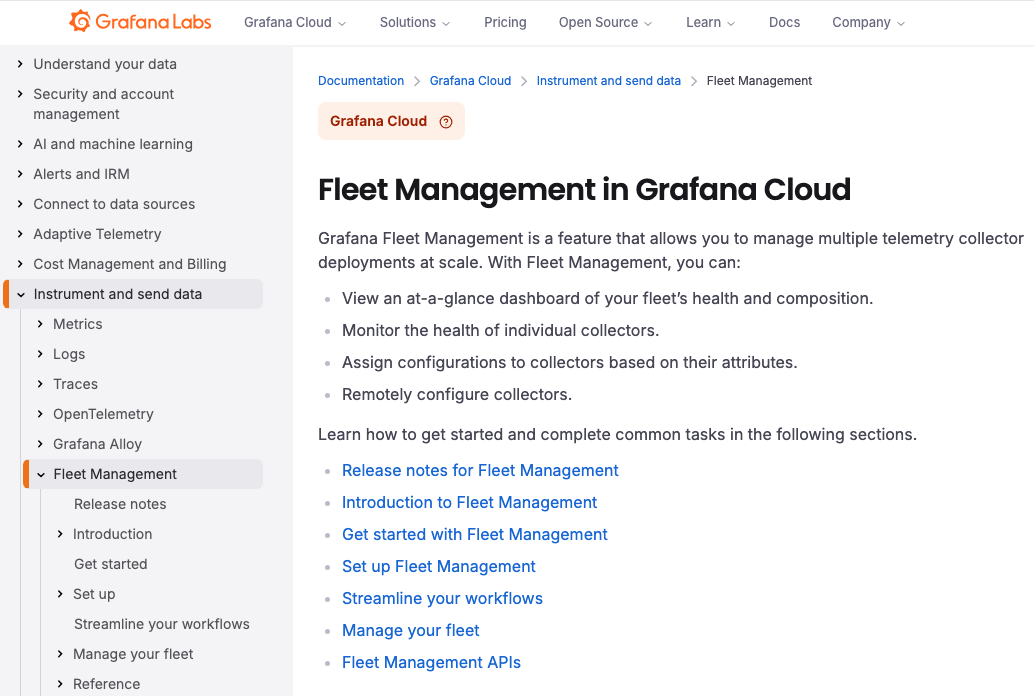Expand AI and machine learning chevron
Viewport: 1034px width, 696px height.
[x=20, y=144]
